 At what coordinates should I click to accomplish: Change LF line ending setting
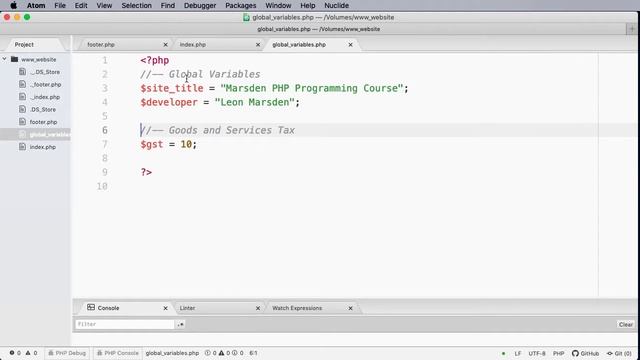[518, 353]
